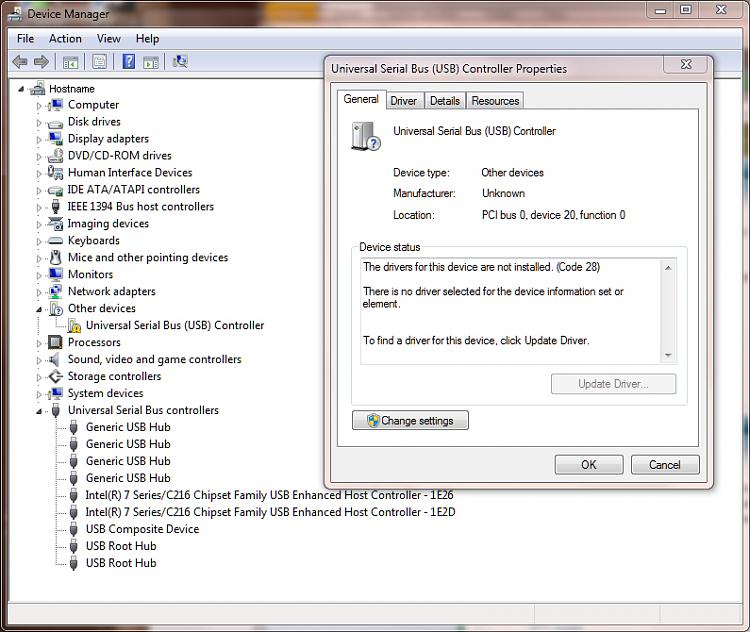
Task: Select the Imaging devices icon
Action: point(55,223)
